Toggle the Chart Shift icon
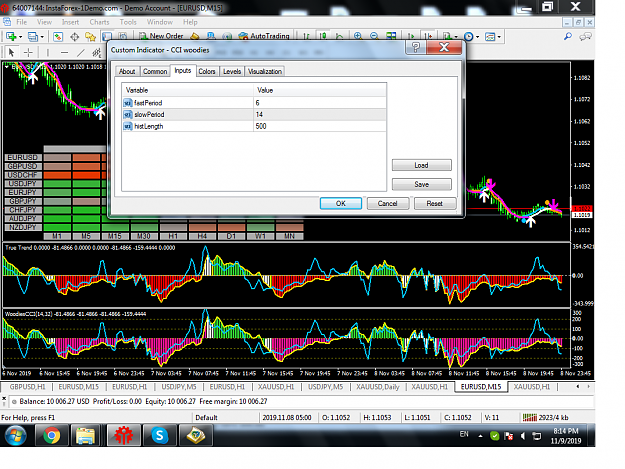 point(428,36)
